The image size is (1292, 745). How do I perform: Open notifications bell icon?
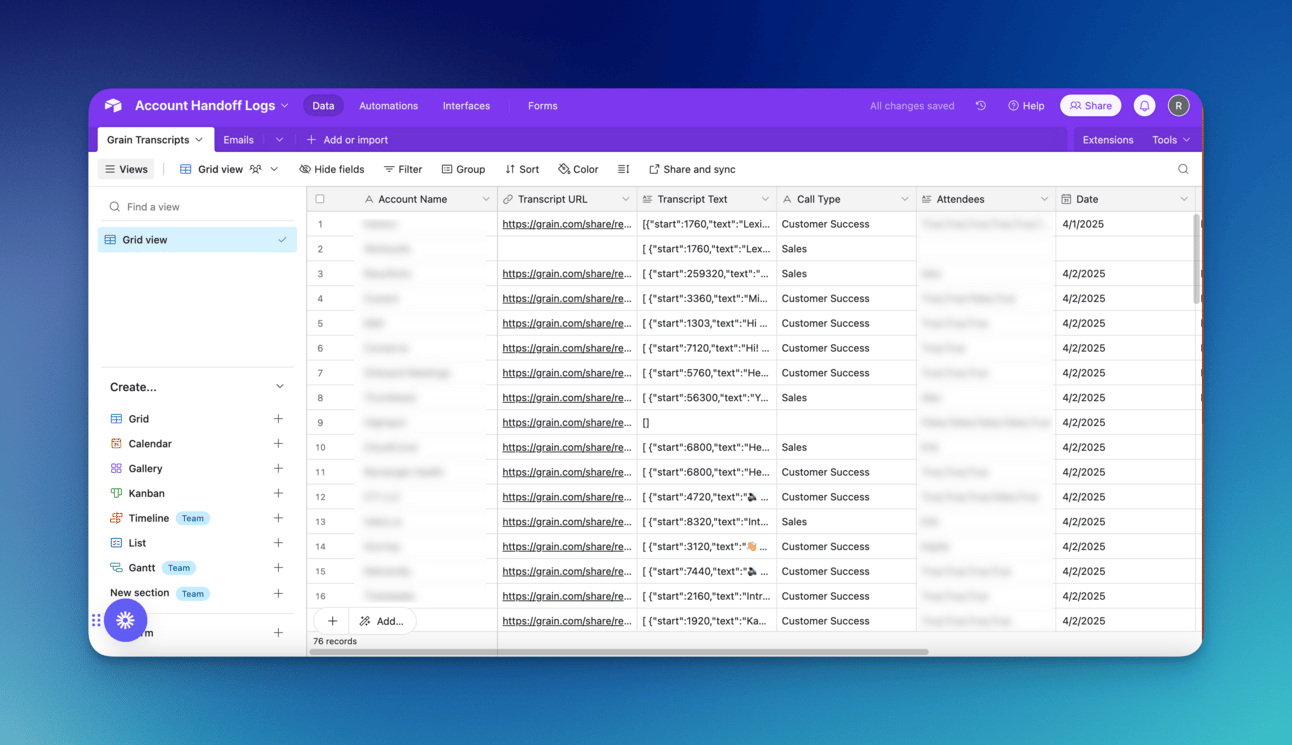coord(1144,105)
